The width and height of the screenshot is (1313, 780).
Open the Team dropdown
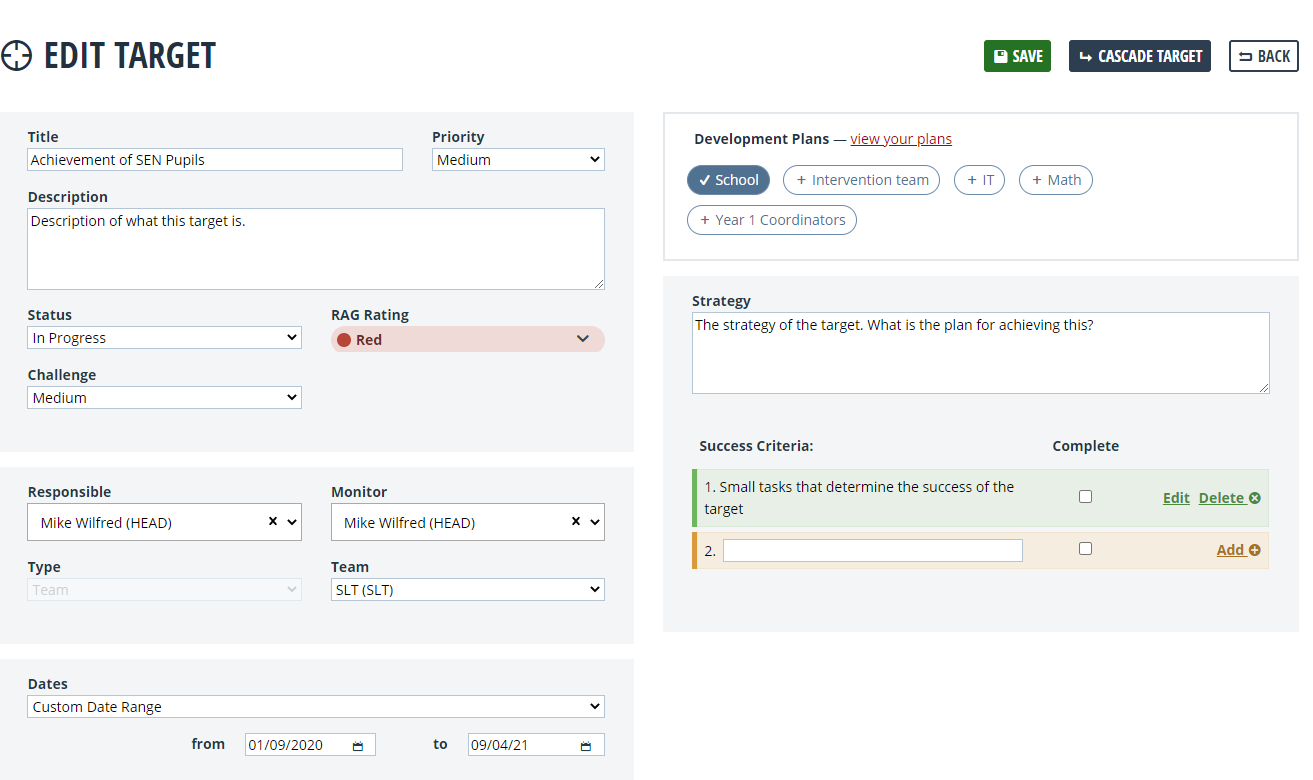(467, 589)
